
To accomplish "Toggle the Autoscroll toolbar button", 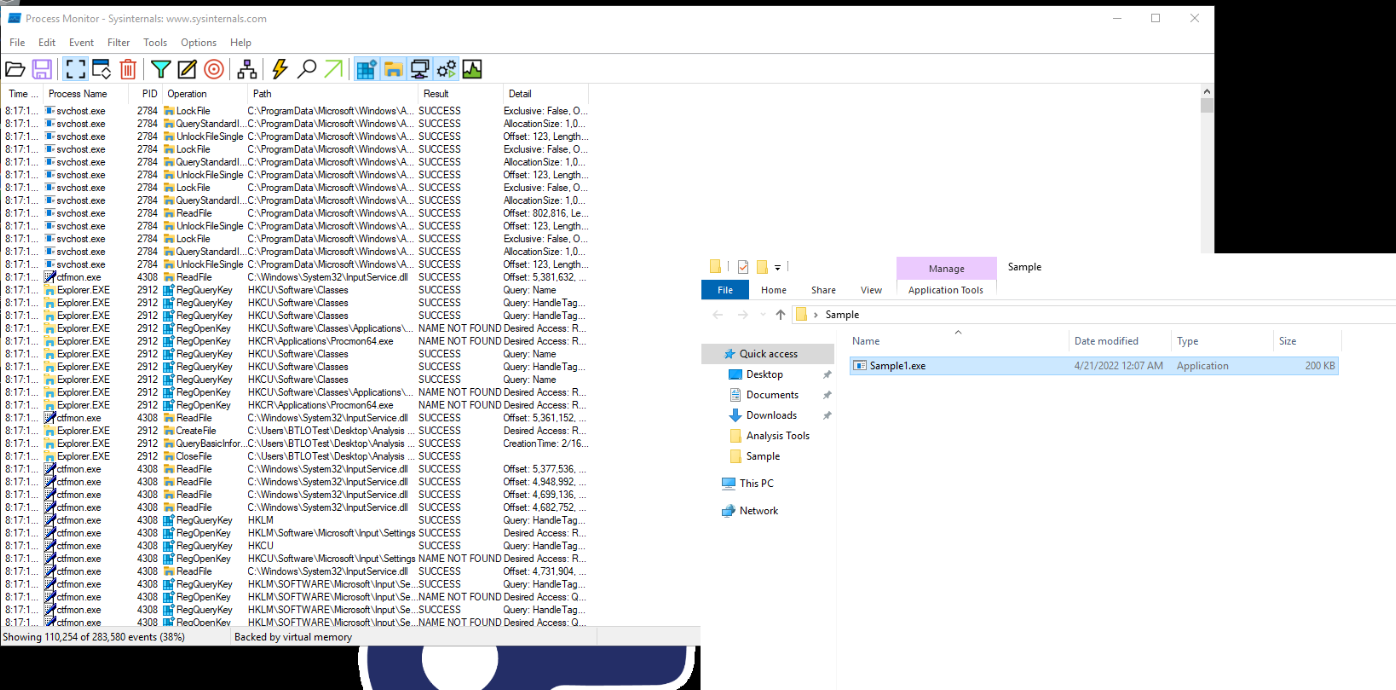I will point(101,69).
